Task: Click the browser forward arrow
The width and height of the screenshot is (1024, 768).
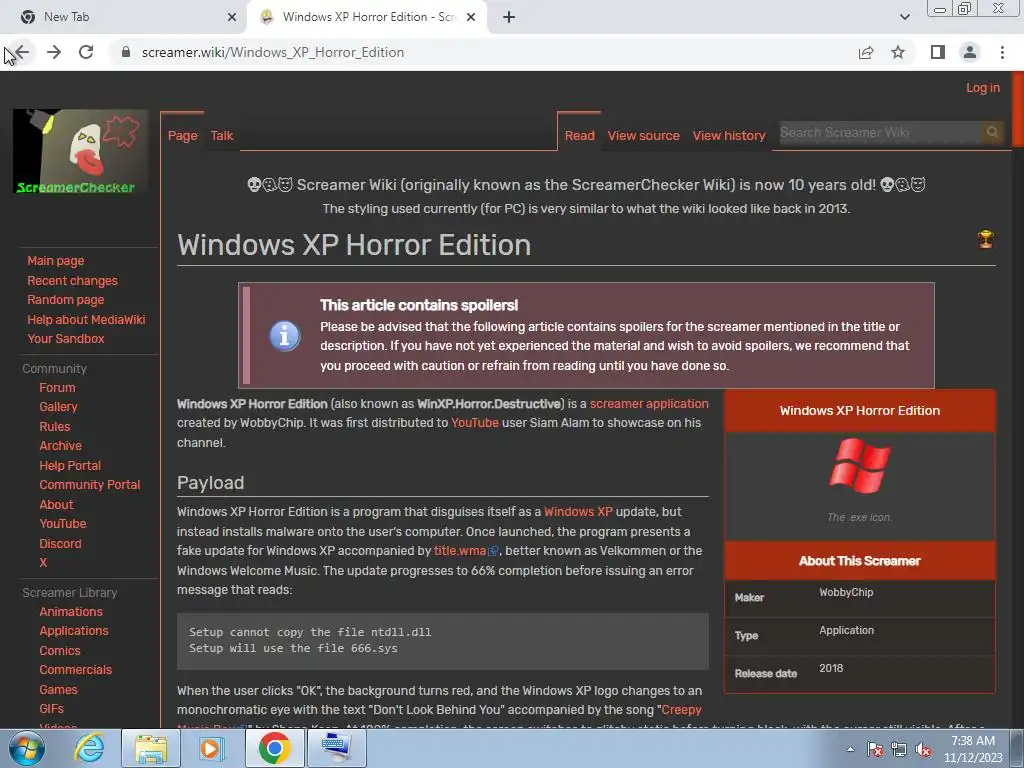Action: [54, 52]
